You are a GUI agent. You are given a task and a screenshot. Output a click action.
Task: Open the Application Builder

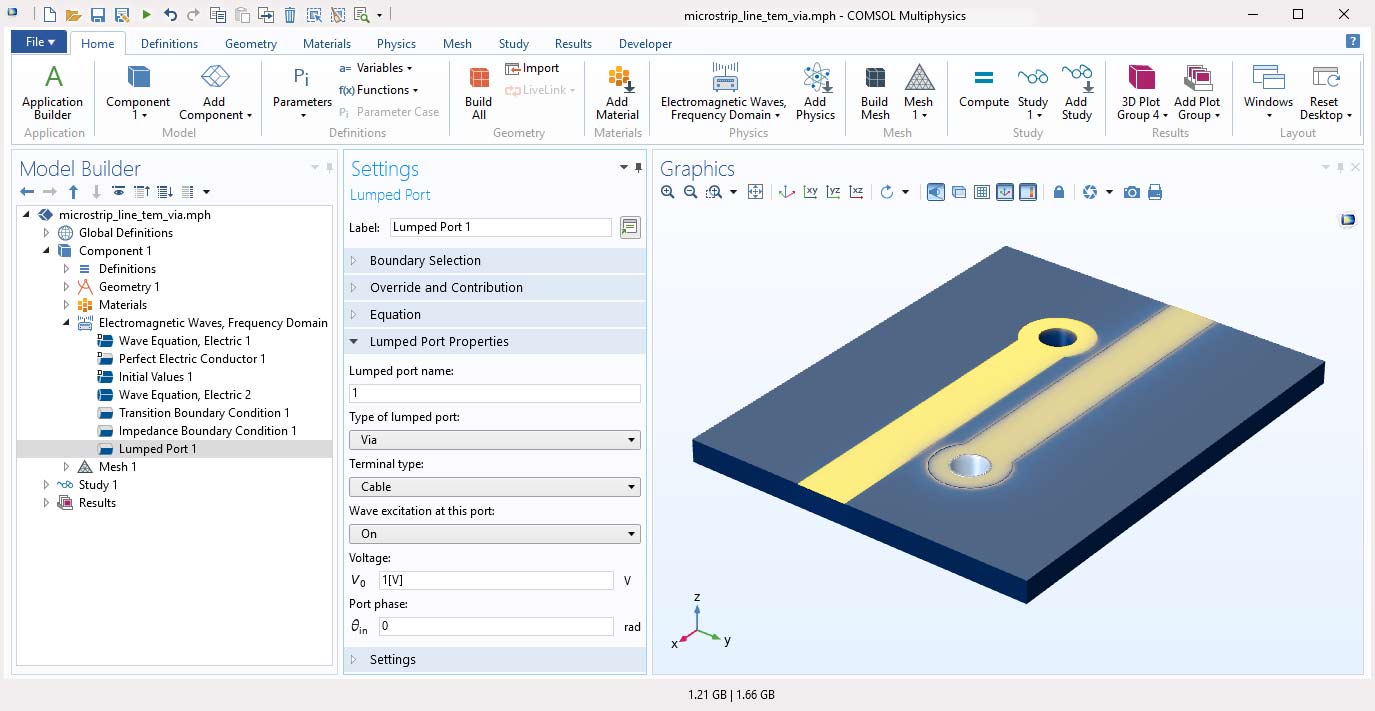(x=52, y=92)
